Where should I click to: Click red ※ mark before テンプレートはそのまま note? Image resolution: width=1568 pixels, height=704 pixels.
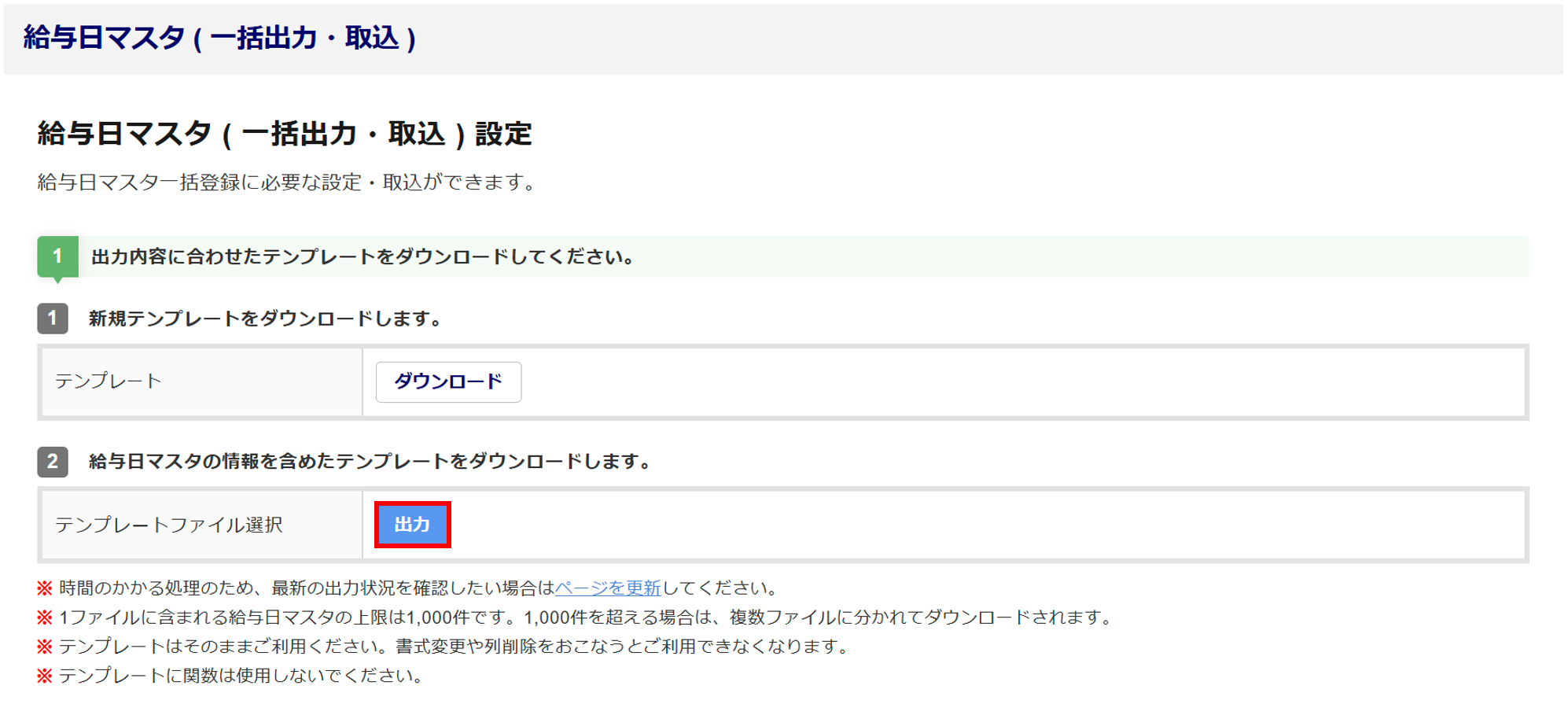pos(45,647)
